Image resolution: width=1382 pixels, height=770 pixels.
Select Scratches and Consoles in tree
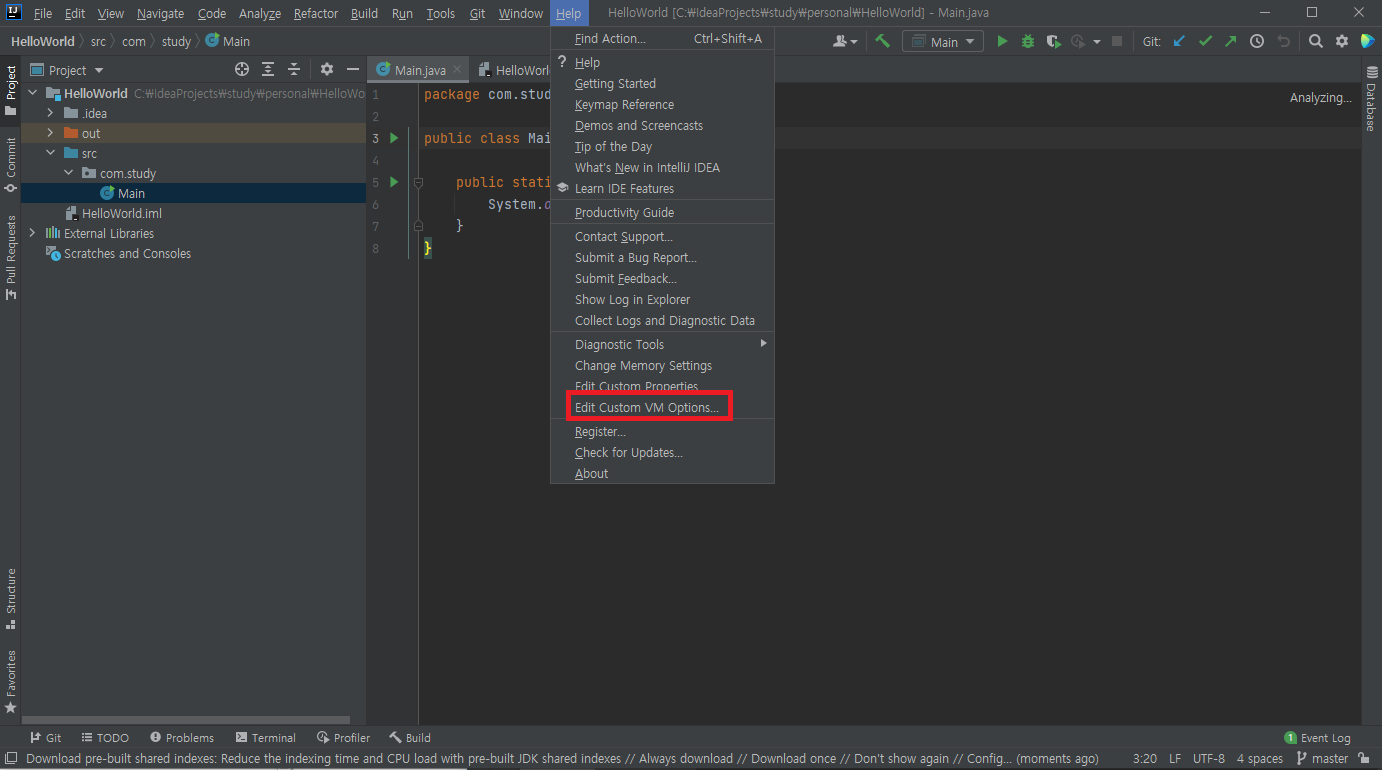pyautogui.click(x=127, y=253)
